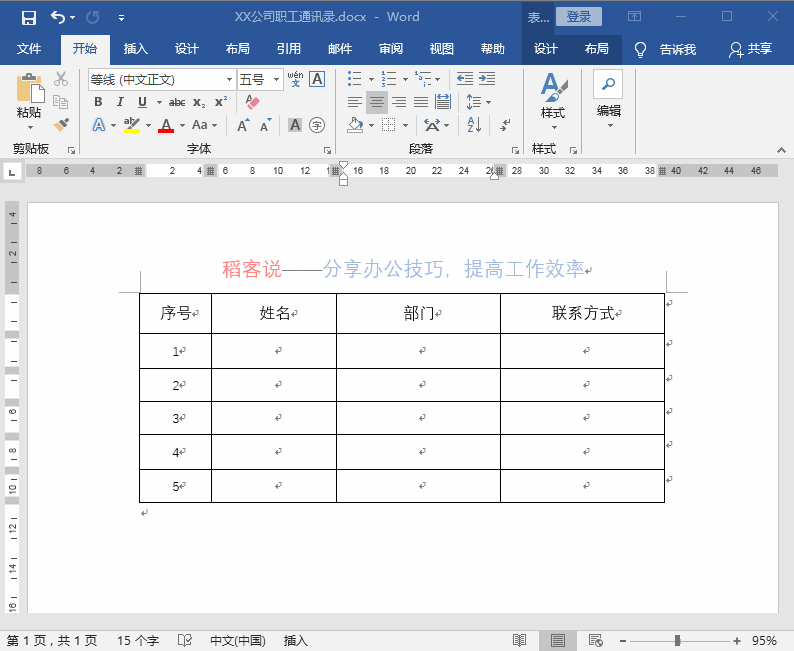Click the Character Border icon

pyautogui.click(x=317, y=79)
